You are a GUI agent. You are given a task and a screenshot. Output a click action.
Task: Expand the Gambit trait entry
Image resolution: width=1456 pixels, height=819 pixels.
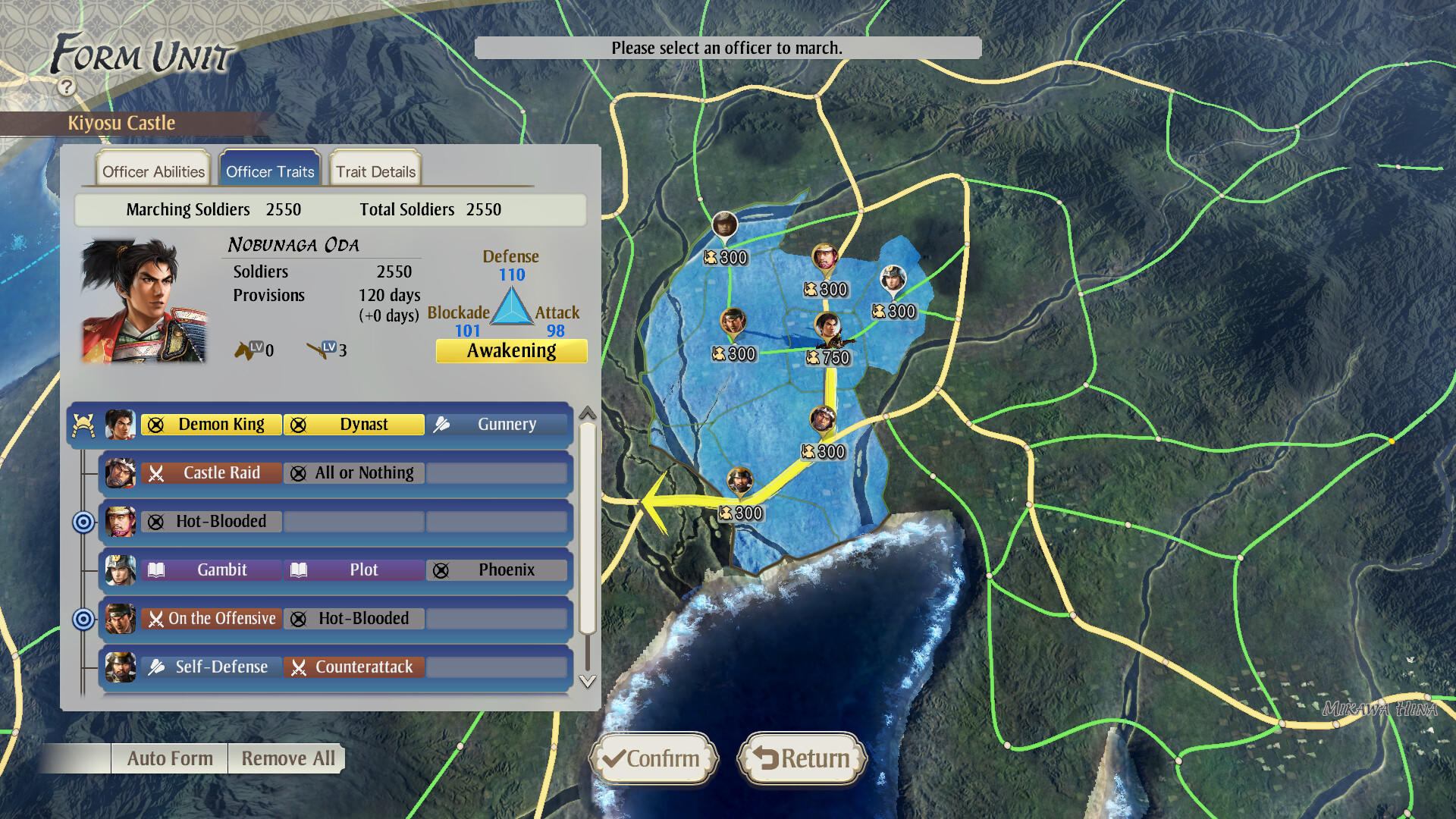pyautogui.click(x=210, y=570)
